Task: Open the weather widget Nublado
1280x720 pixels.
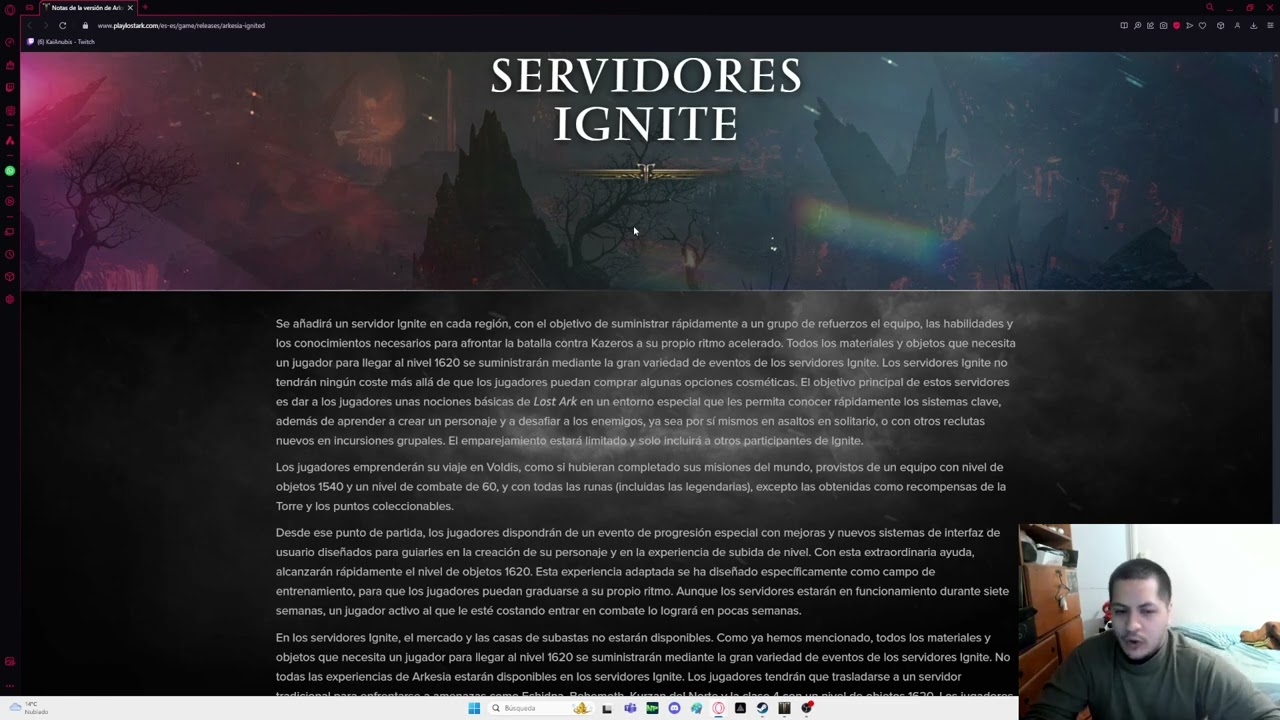Action: click(28, 708)
